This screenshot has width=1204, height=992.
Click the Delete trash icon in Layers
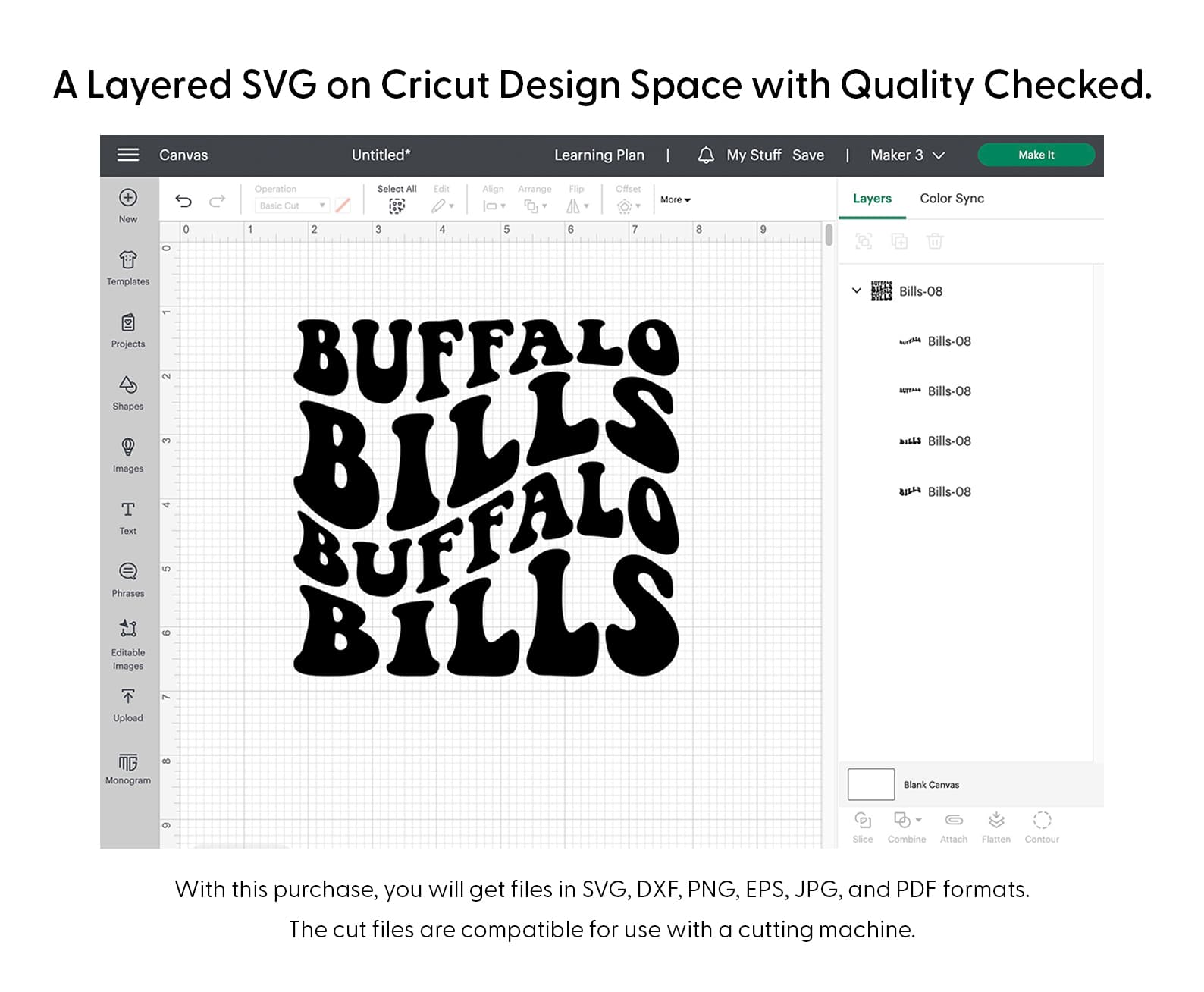point(935,241)
